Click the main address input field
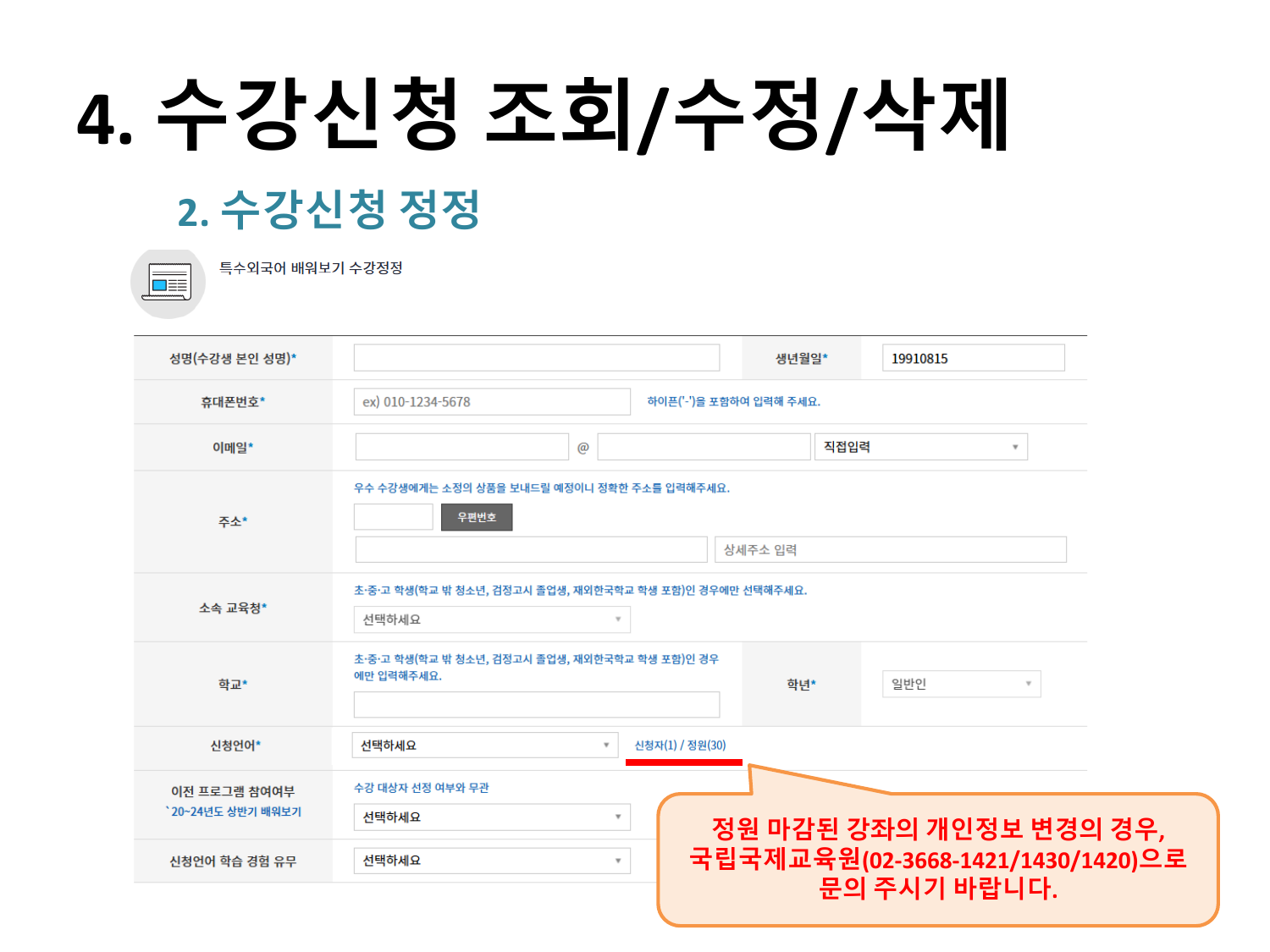 coord(531,550)
